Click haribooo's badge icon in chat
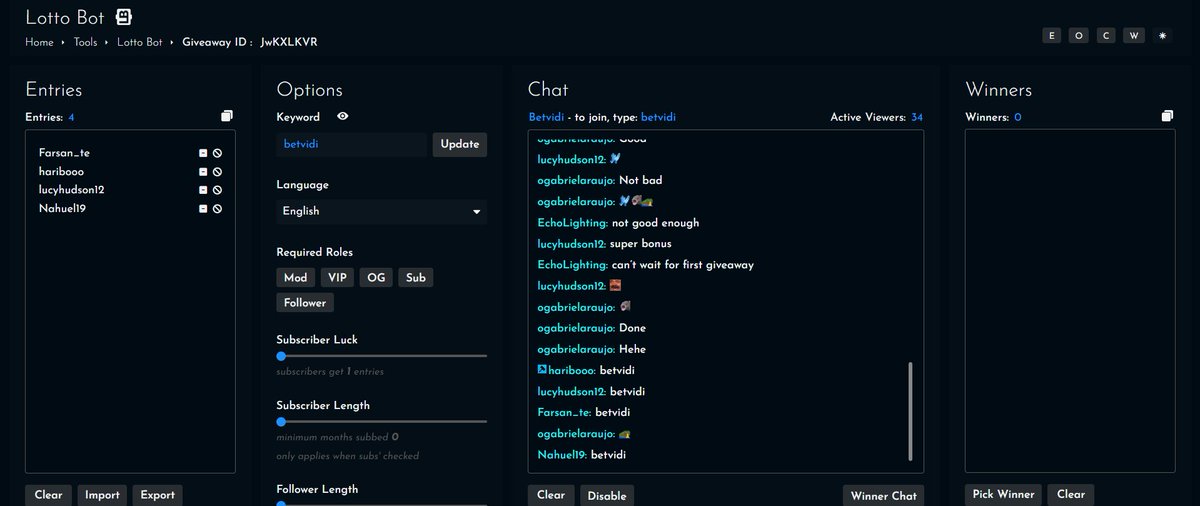1200x506 pixels. (541, 370)
